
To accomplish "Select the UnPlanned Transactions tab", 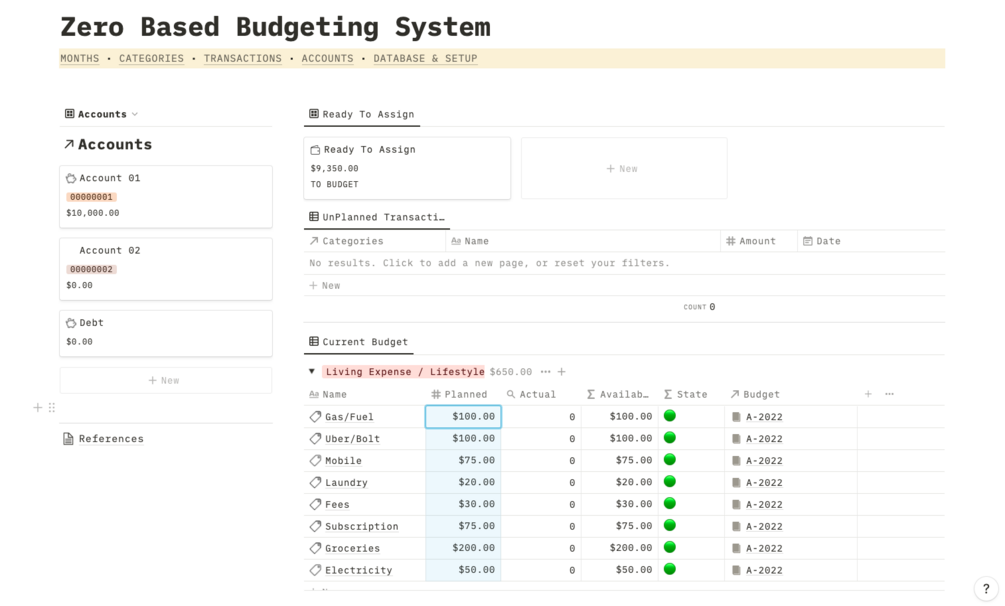I will [377, 217].
